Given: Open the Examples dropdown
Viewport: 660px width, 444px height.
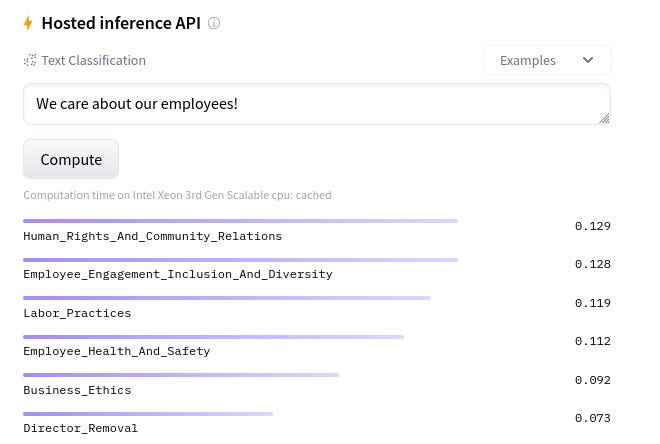Looking at the screenshot, I should coord(547,60).
